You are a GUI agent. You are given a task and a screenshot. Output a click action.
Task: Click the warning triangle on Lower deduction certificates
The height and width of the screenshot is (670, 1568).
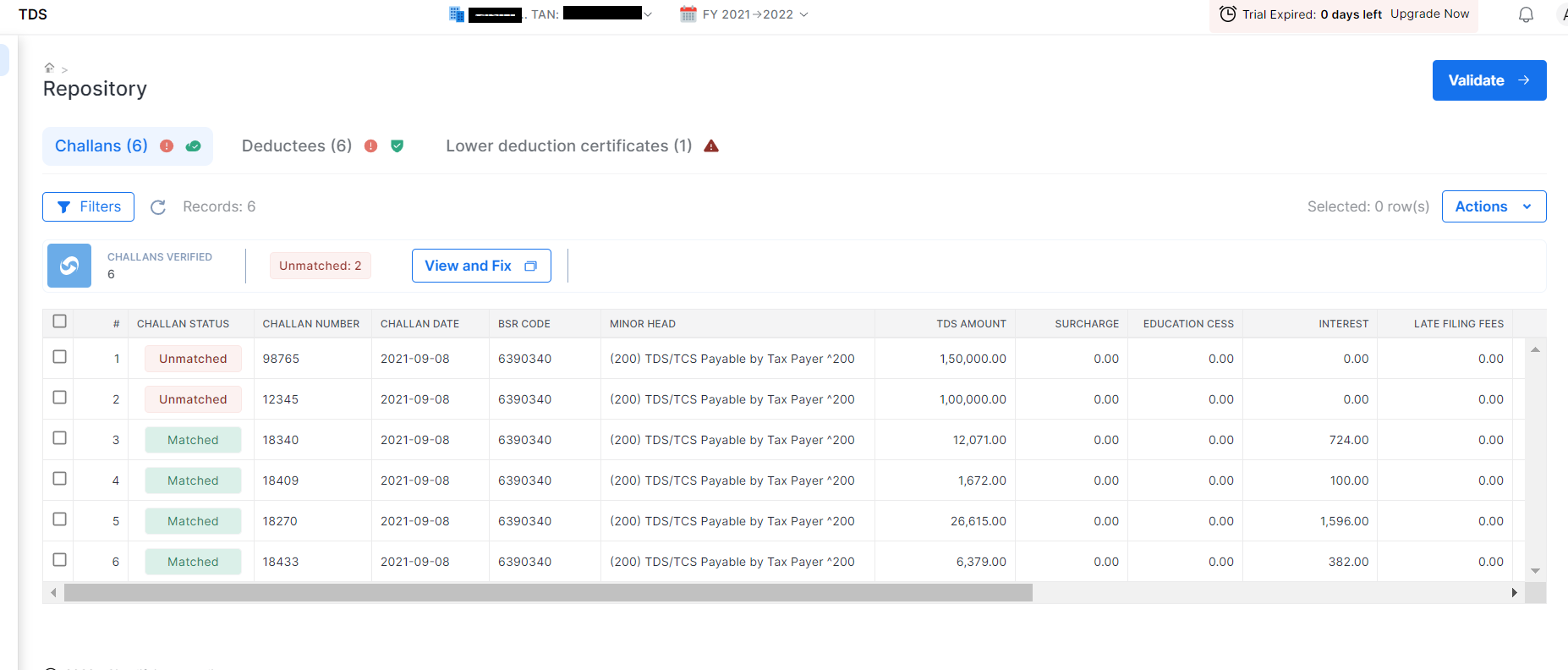coord(711,146)
